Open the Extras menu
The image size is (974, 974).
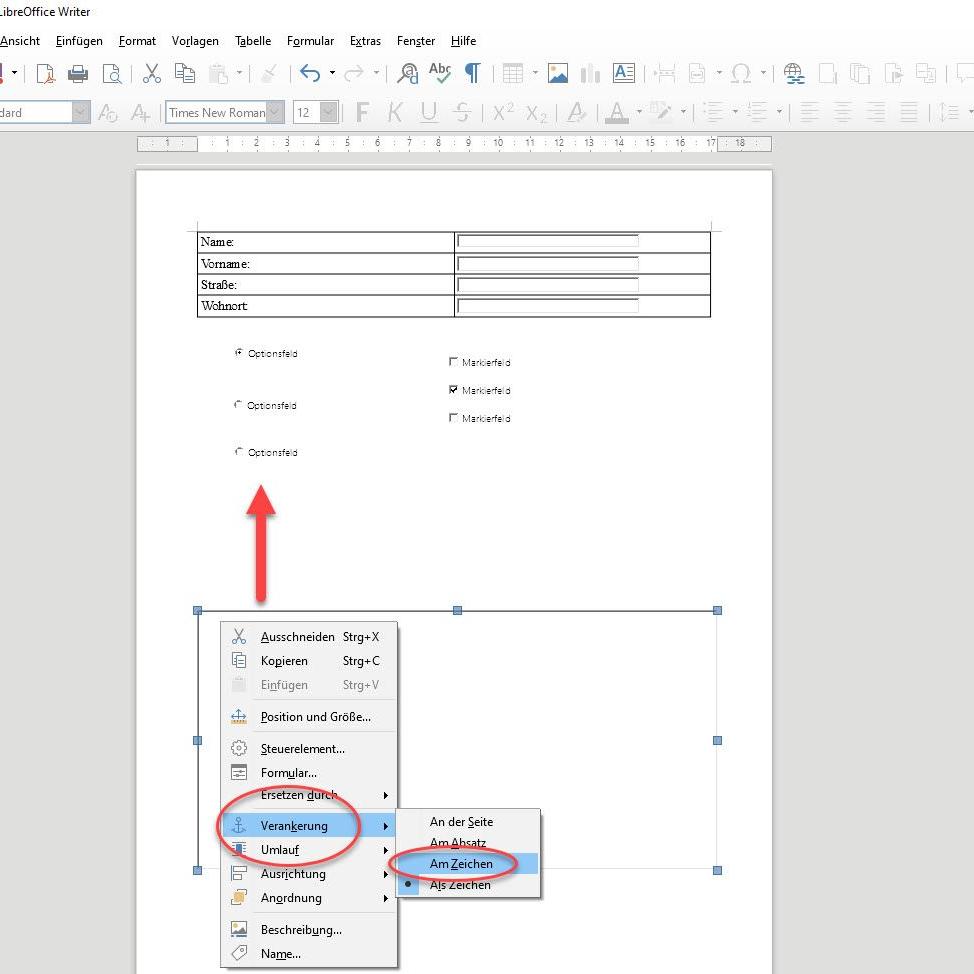[x=365, y=41]
